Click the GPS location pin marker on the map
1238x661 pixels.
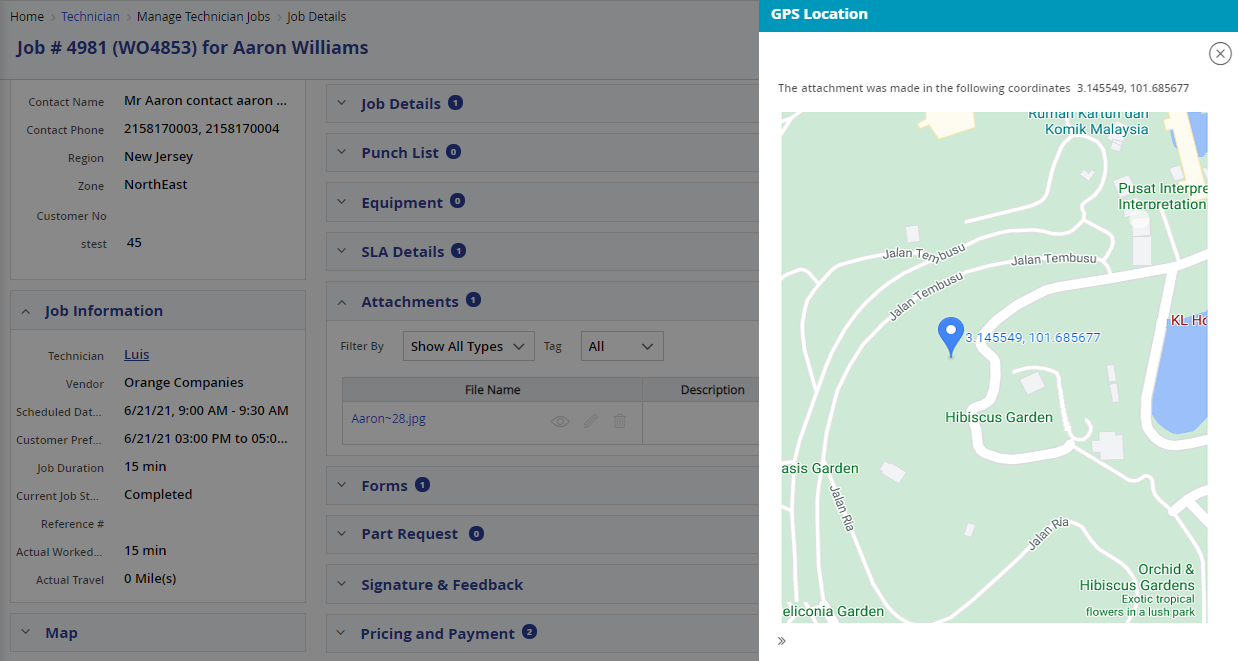tap(950, 332)
